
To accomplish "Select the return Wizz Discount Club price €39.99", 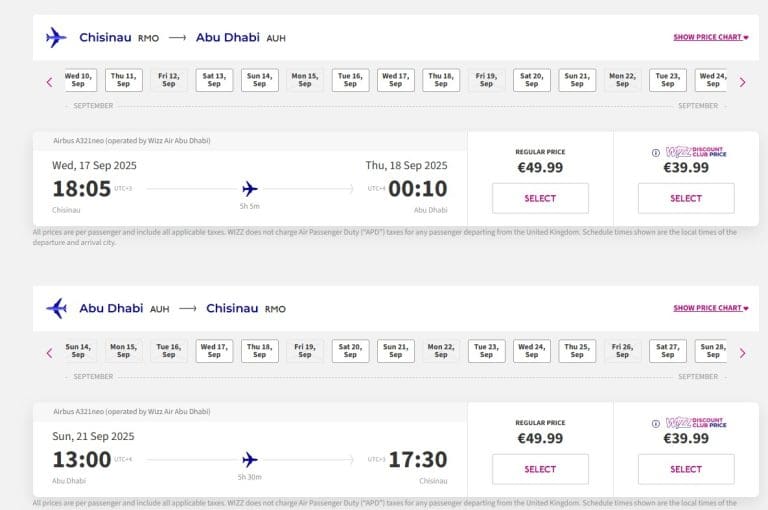I will [686, 469].
